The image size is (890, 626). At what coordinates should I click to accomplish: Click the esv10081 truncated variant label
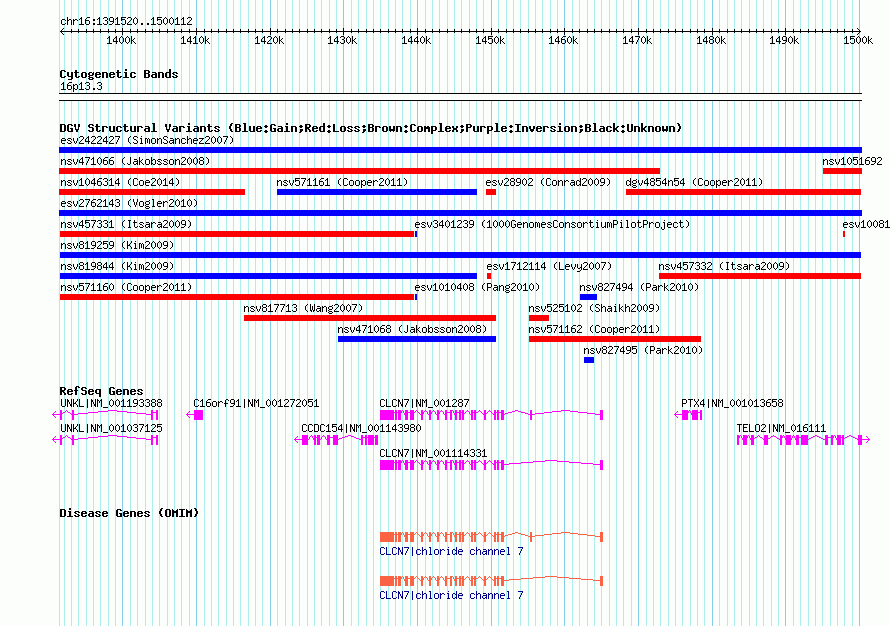866,224
